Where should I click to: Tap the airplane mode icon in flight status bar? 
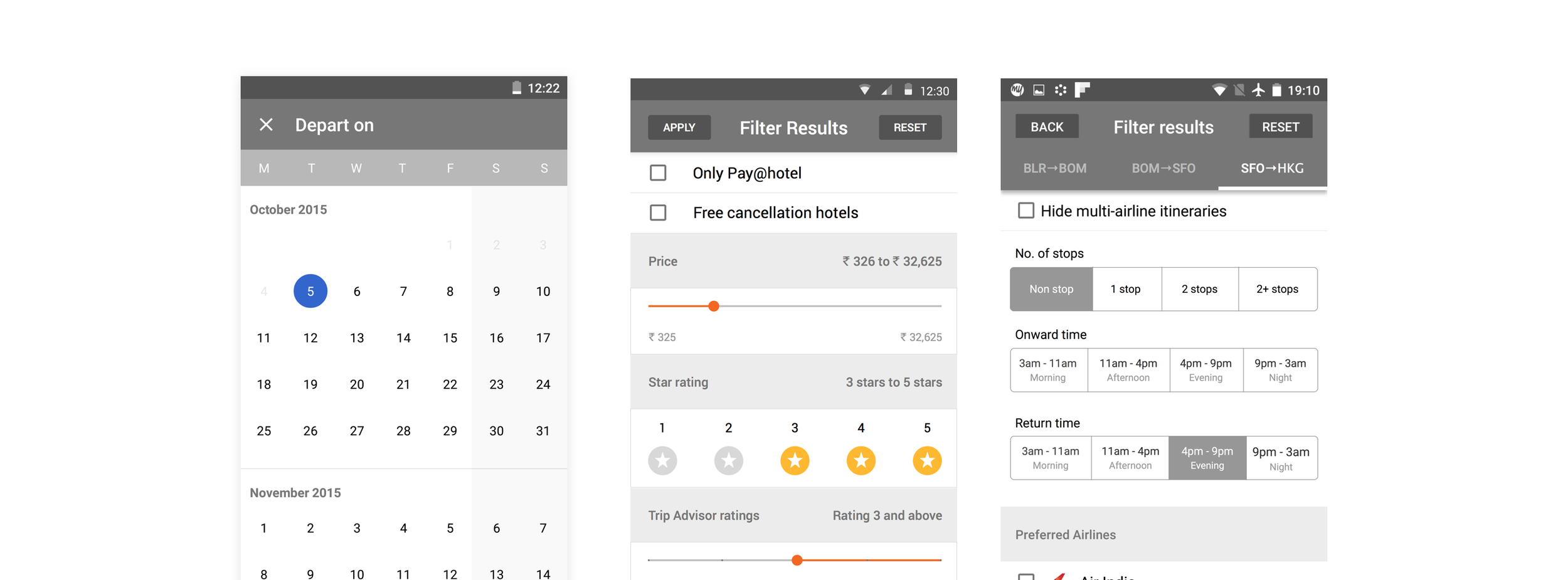coord(1258,90)
